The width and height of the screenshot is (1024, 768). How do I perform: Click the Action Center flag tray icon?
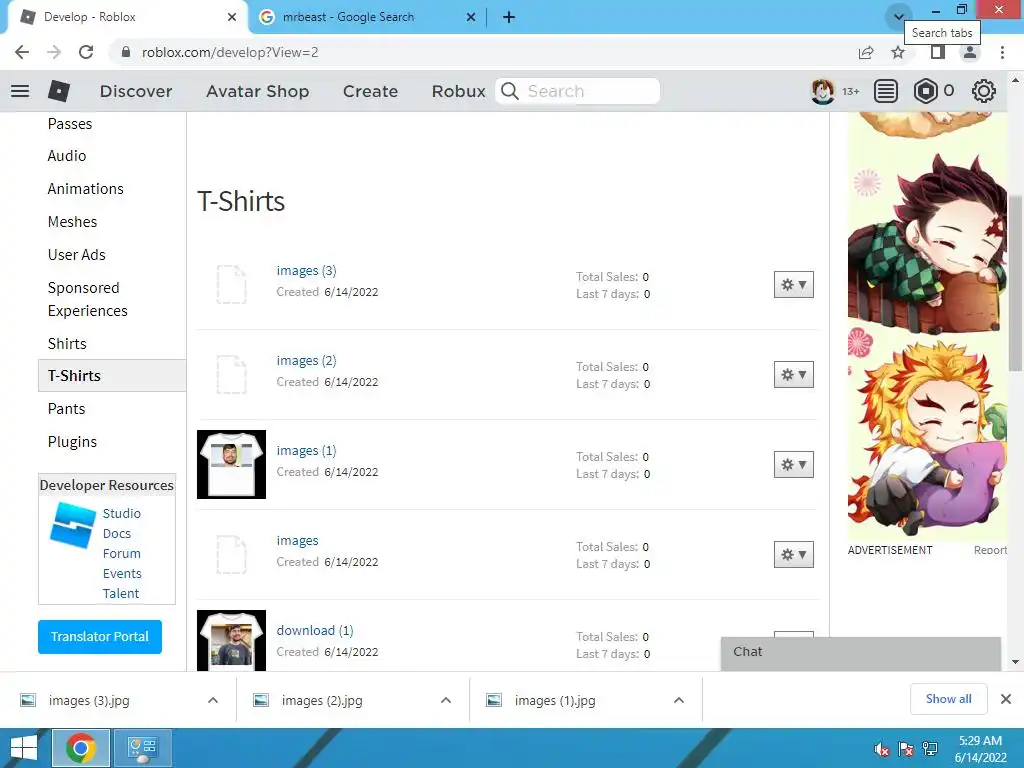click(x=906, y=749)
